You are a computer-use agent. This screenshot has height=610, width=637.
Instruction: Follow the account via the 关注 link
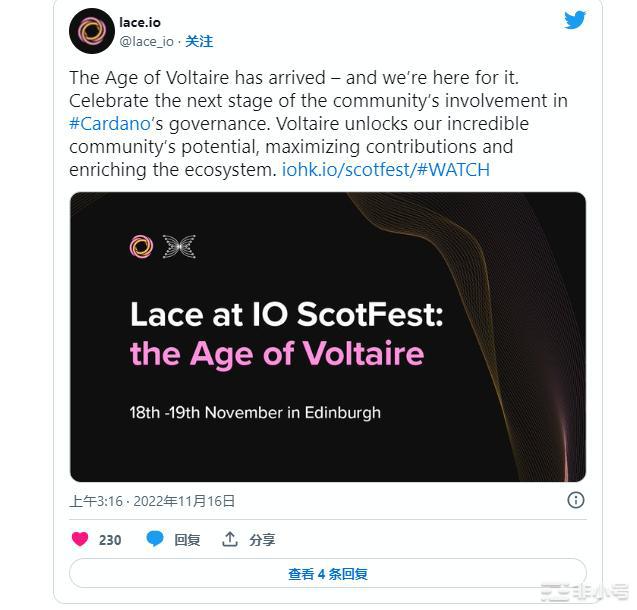(200, 41)
